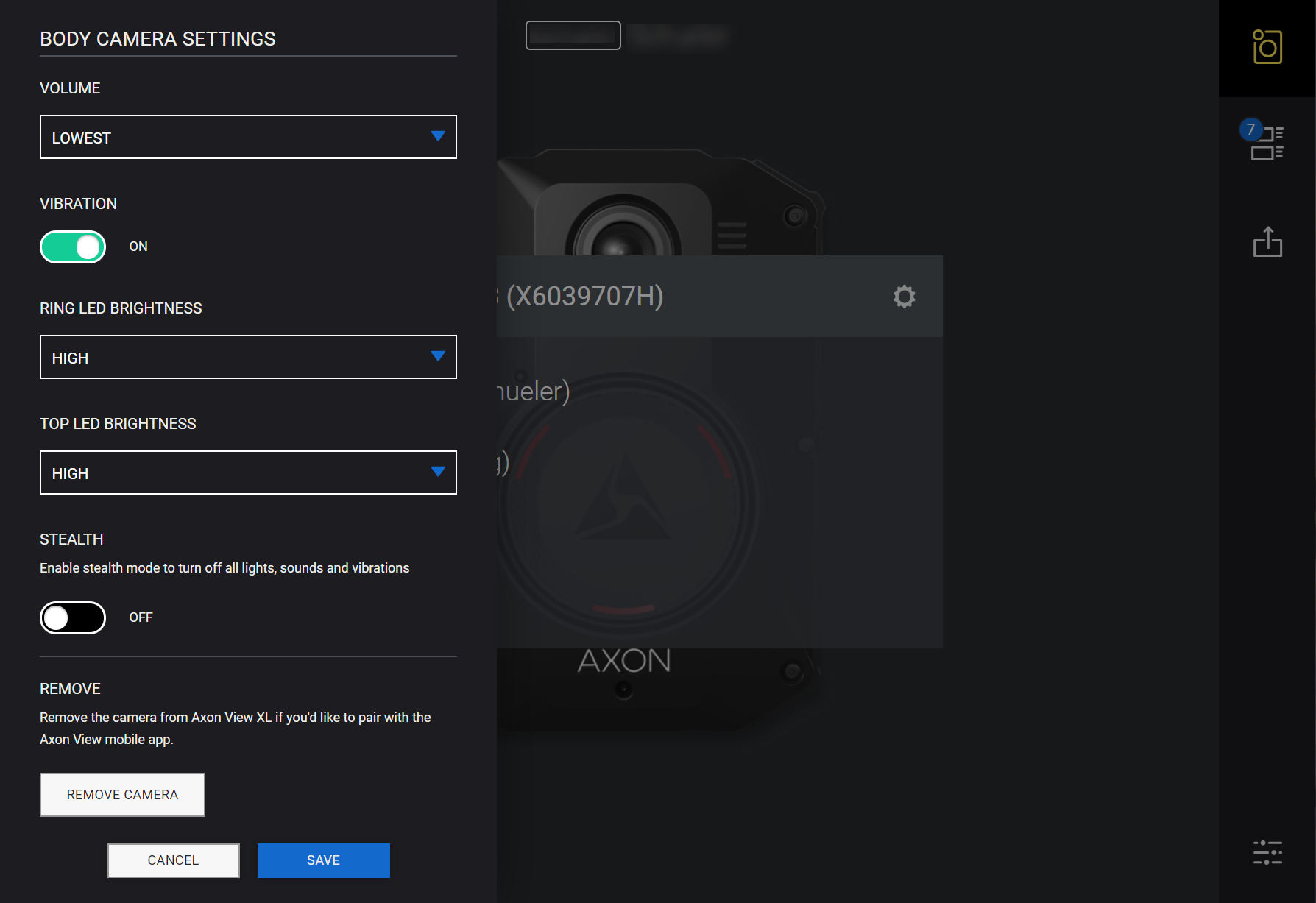Toggle Vibration off
Screen dimensions: 1316x903
click(x=72, y=247)
